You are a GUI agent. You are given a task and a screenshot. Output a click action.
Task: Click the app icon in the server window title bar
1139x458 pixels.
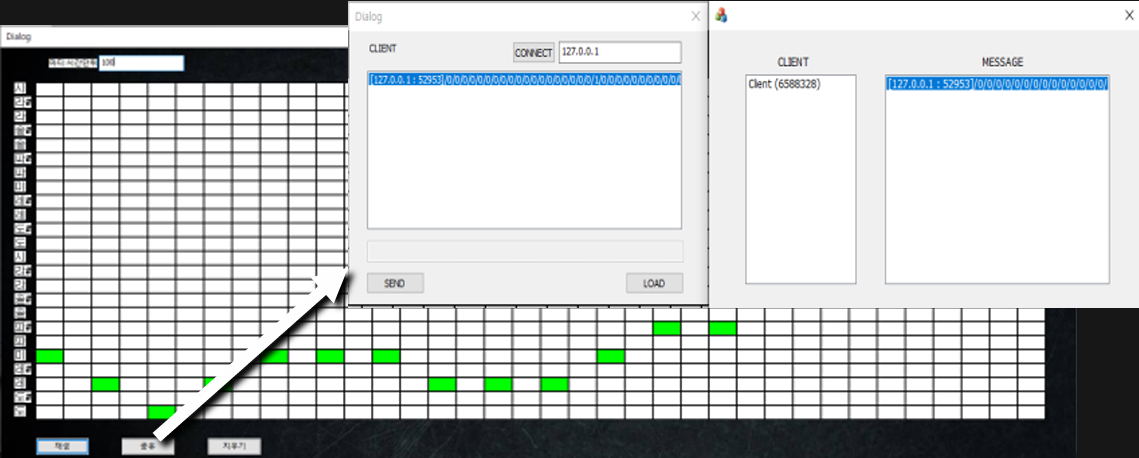pos(721,15)
